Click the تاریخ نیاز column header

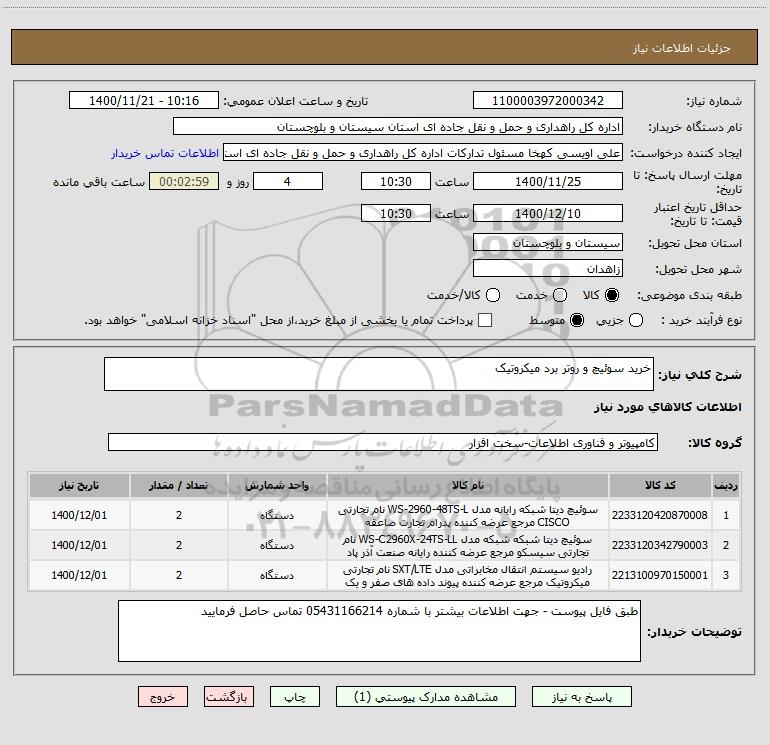(79, 486)
